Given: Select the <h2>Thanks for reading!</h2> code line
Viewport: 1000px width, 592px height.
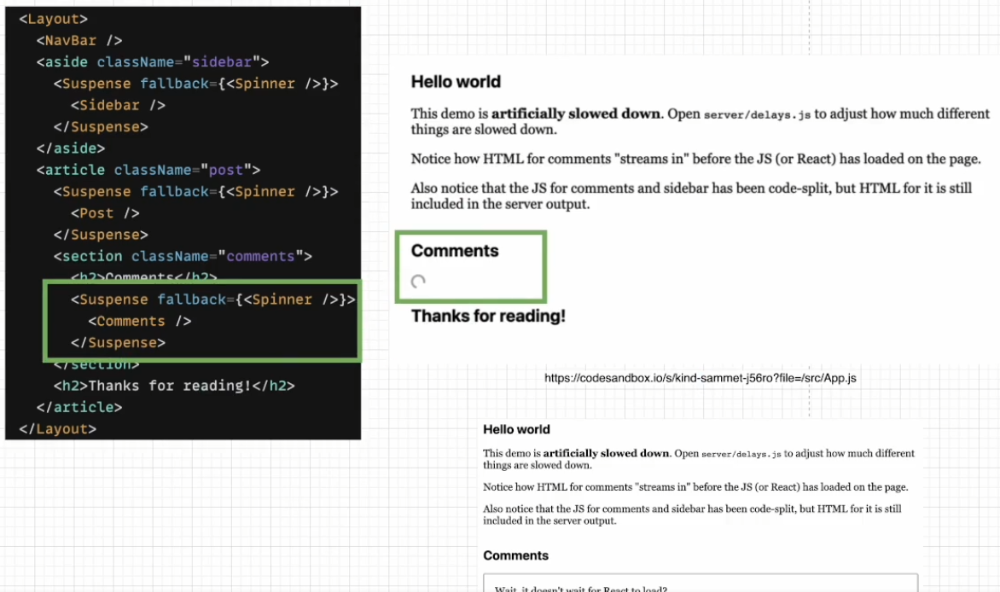Looking at the screenshot, I should [x=174, y=386].
